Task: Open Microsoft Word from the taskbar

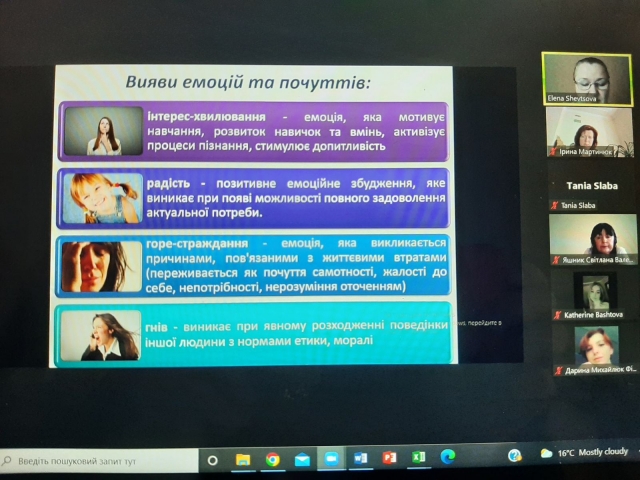Action: [360, 458]
